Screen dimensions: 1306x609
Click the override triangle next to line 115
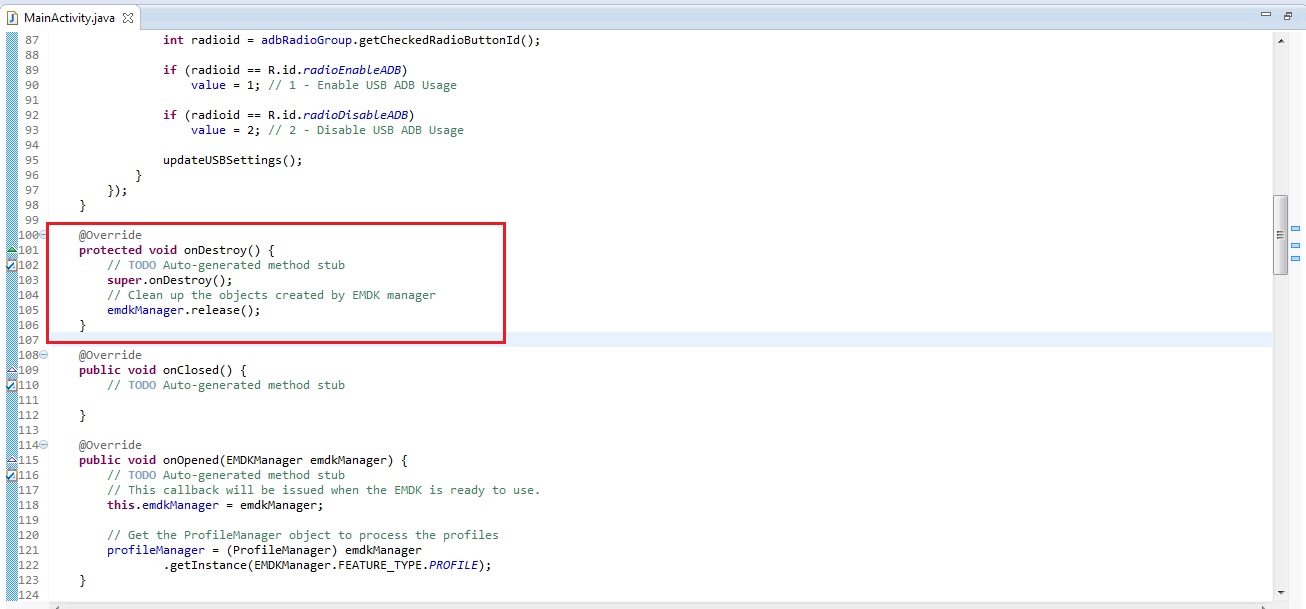click(11, 459)
